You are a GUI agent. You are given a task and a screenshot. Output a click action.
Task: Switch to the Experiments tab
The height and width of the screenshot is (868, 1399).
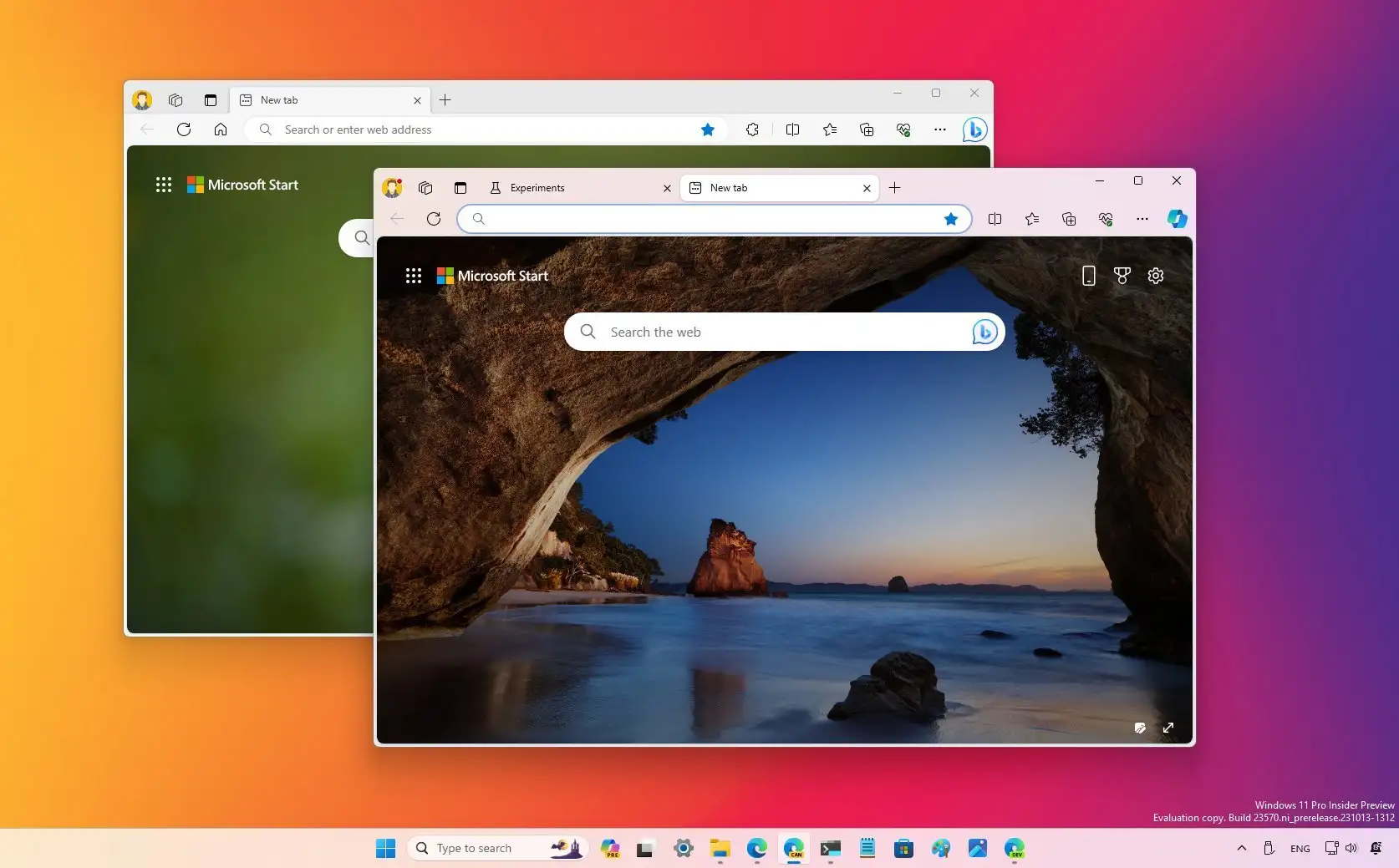point(579,188)
